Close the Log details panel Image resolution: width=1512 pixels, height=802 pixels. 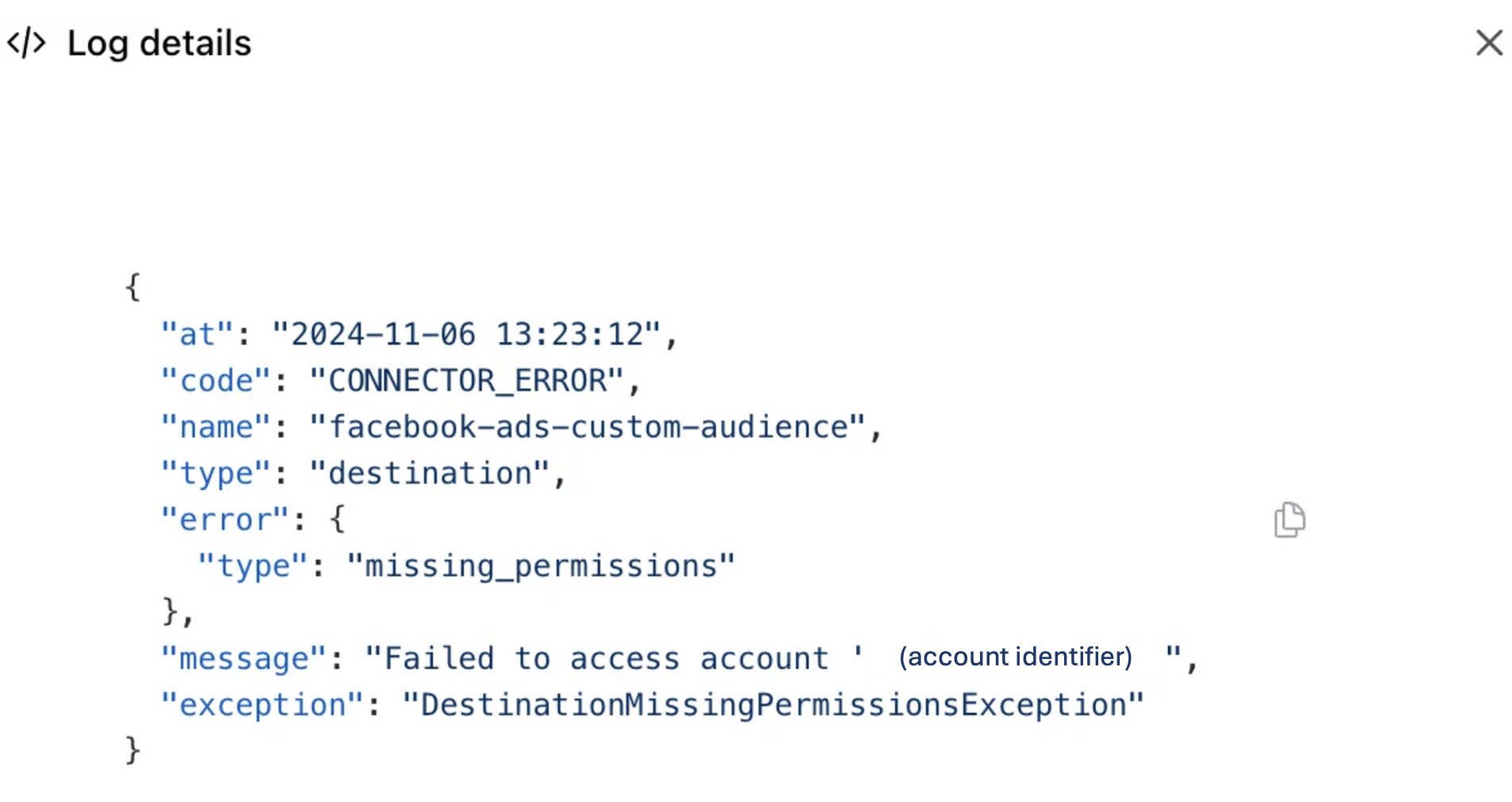[x=1489, y=43]
